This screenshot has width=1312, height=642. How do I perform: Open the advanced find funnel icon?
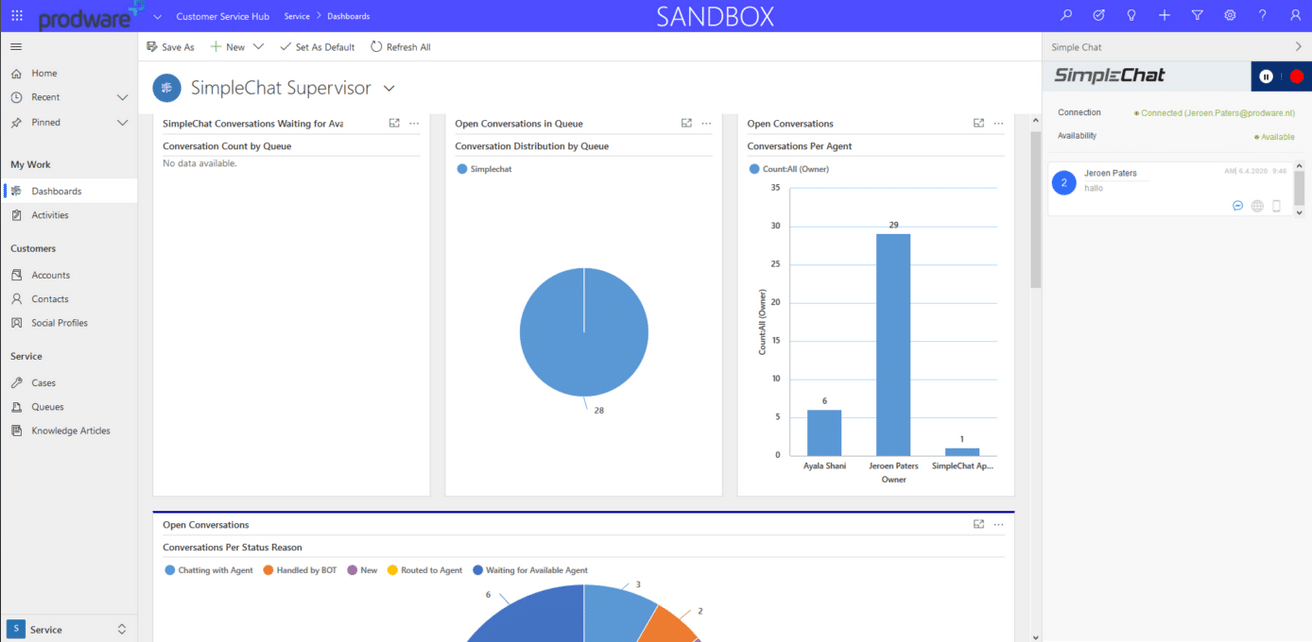1197,16
